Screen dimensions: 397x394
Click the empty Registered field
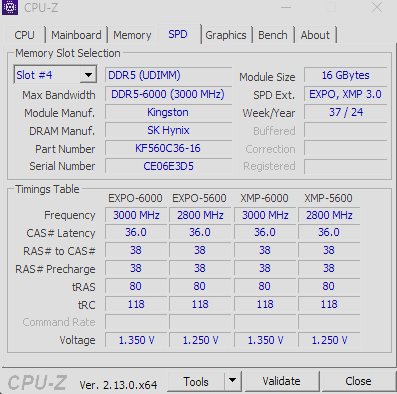coord(346,166)
